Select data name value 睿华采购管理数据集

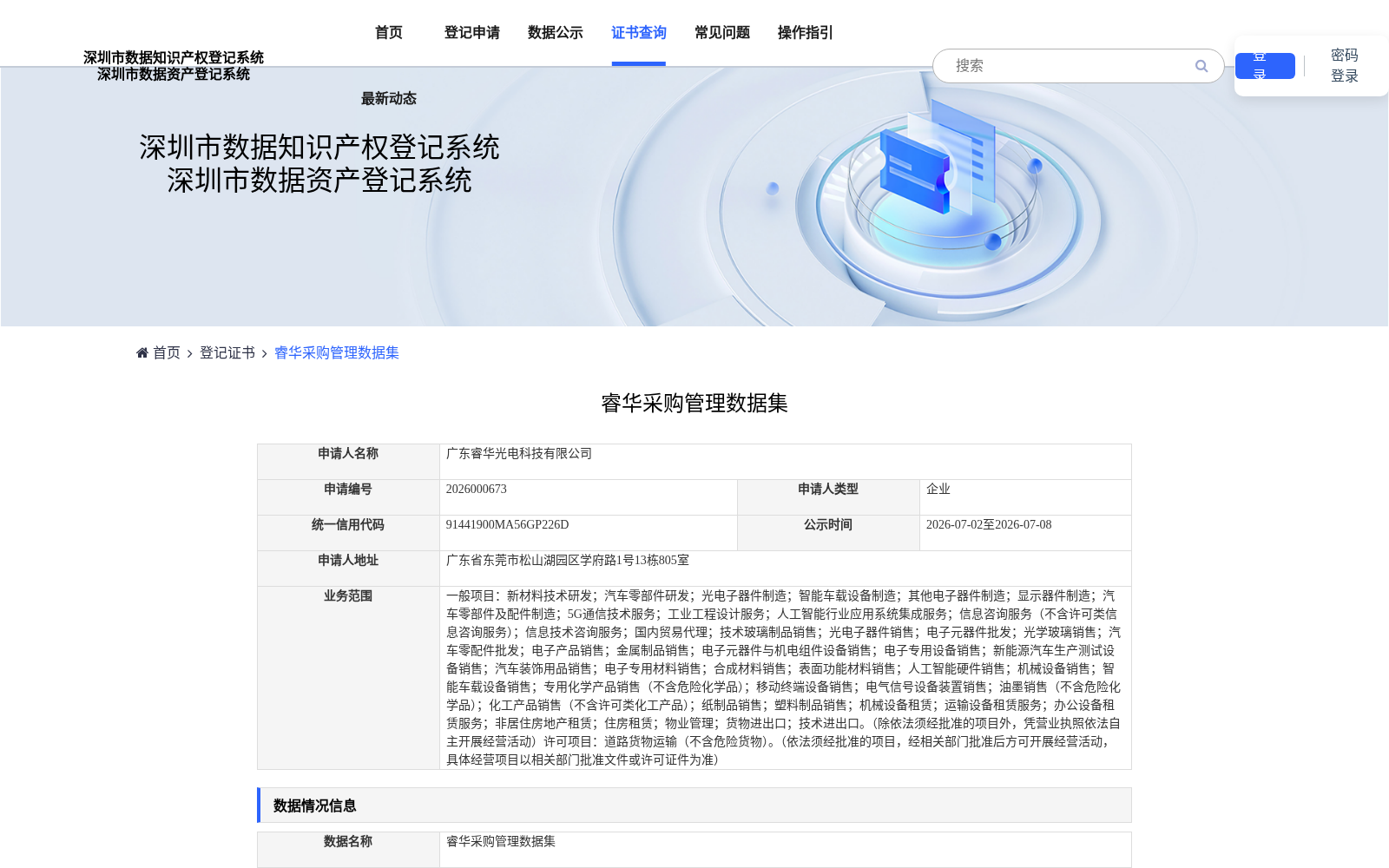(501, 842)
